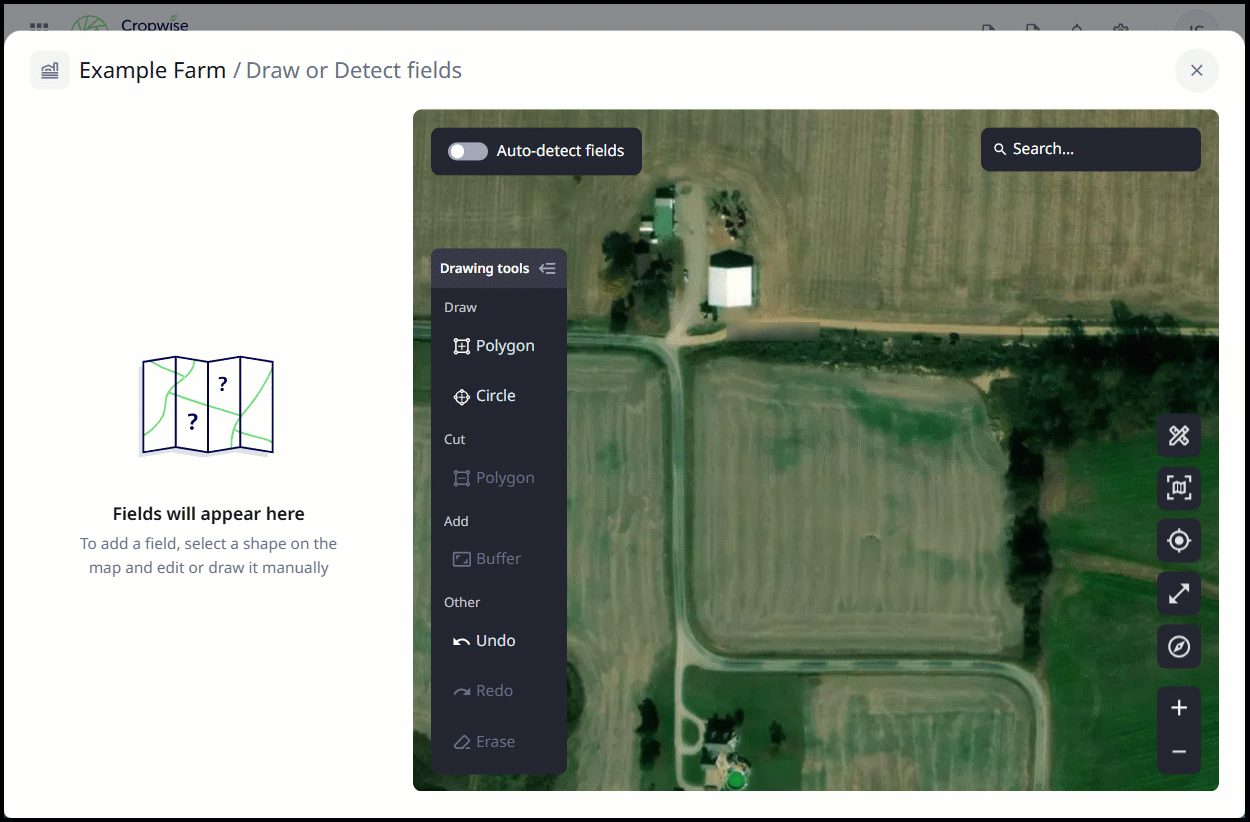Zoom out of the map
The width and height of the screenshot is (1250, 822).
[x=1179, y=752]
